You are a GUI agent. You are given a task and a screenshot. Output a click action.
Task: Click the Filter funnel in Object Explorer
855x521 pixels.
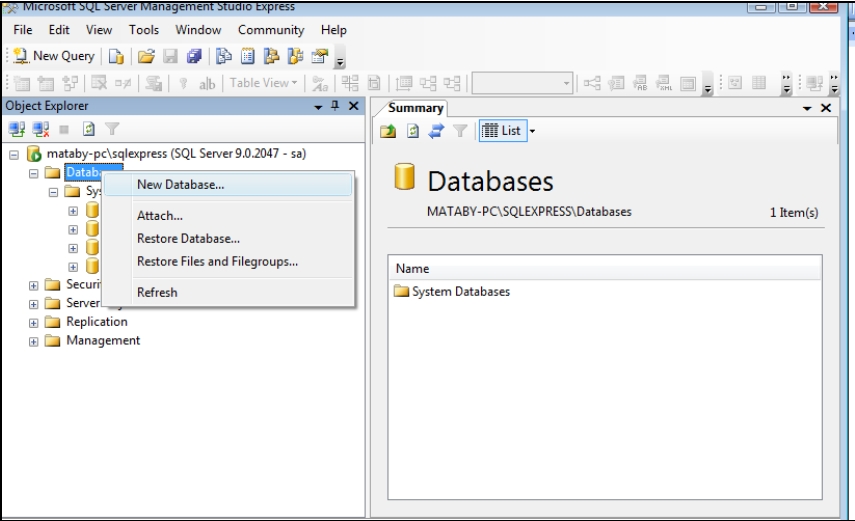(112, 129)
